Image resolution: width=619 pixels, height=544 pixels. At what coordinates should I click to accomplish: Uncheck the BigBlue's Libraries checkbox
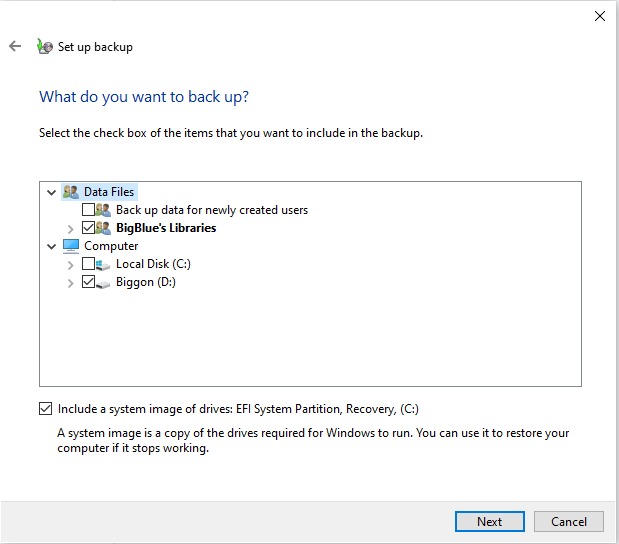tap(88, 228)
